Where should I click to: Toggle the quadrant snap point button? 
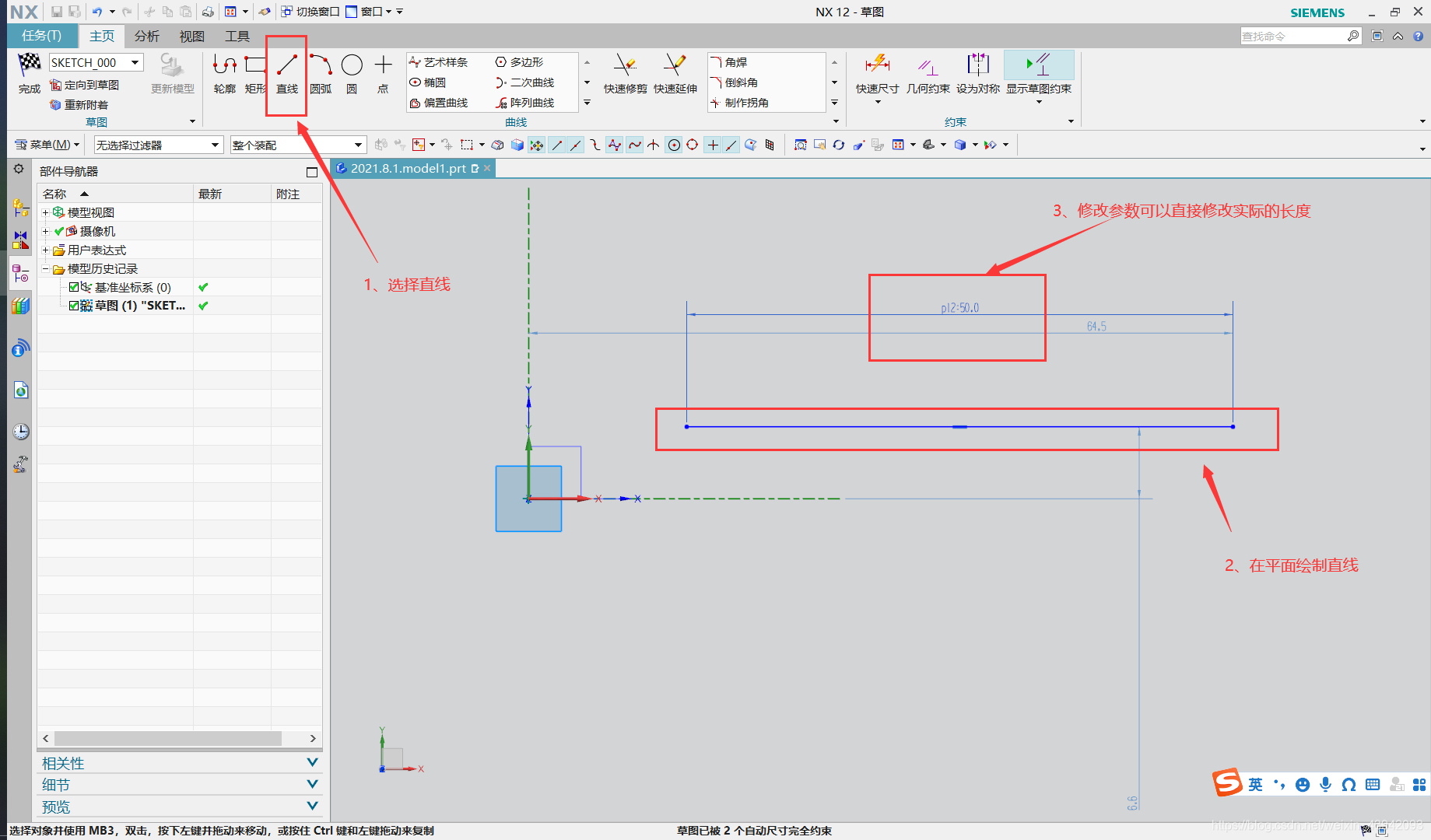point(693,145)
